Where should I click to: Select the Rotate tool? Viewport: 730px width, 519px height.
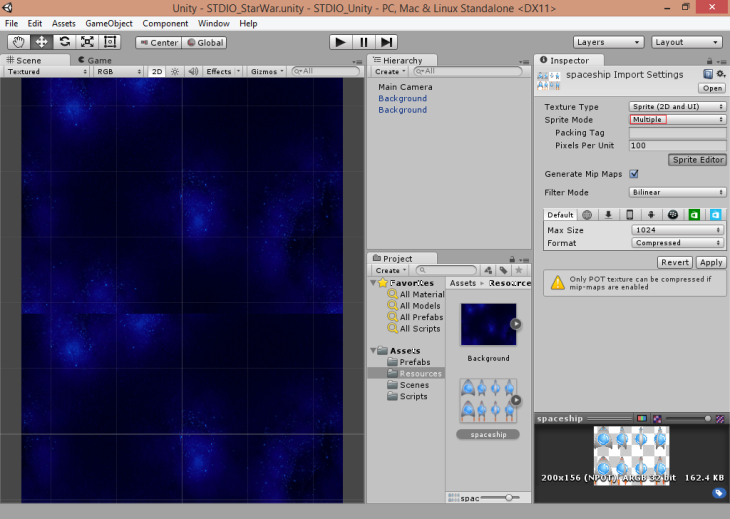tap(64, 42)
